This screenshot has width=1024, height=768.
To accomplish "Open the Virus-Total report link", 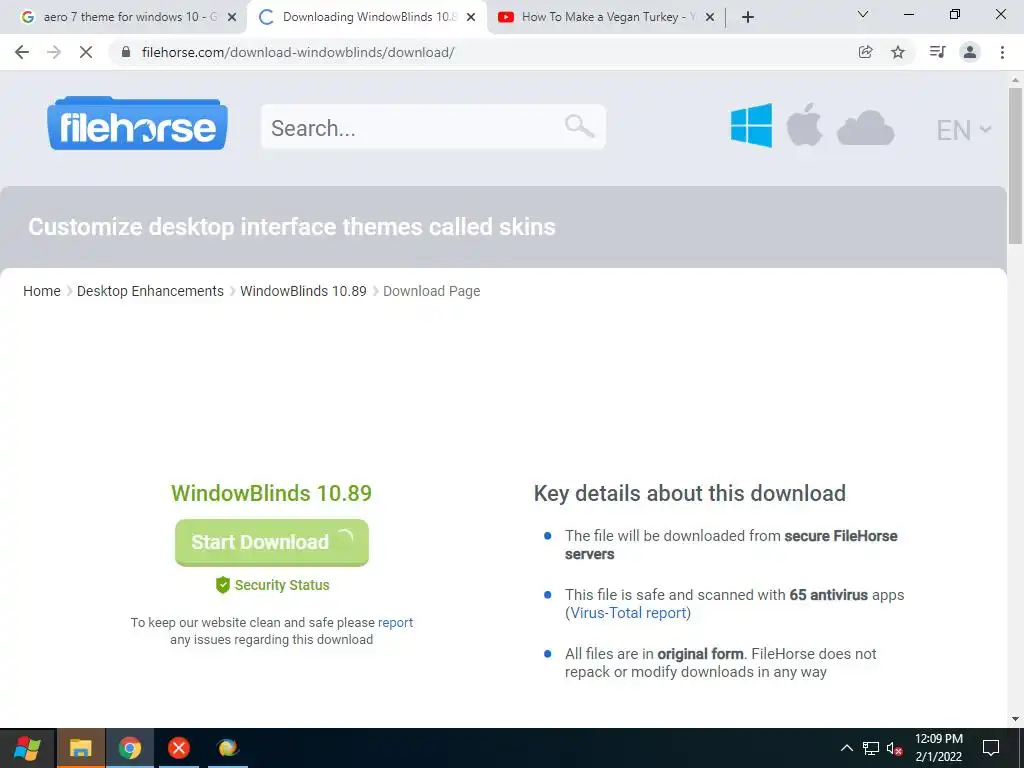I will click(x=628, y=613).
